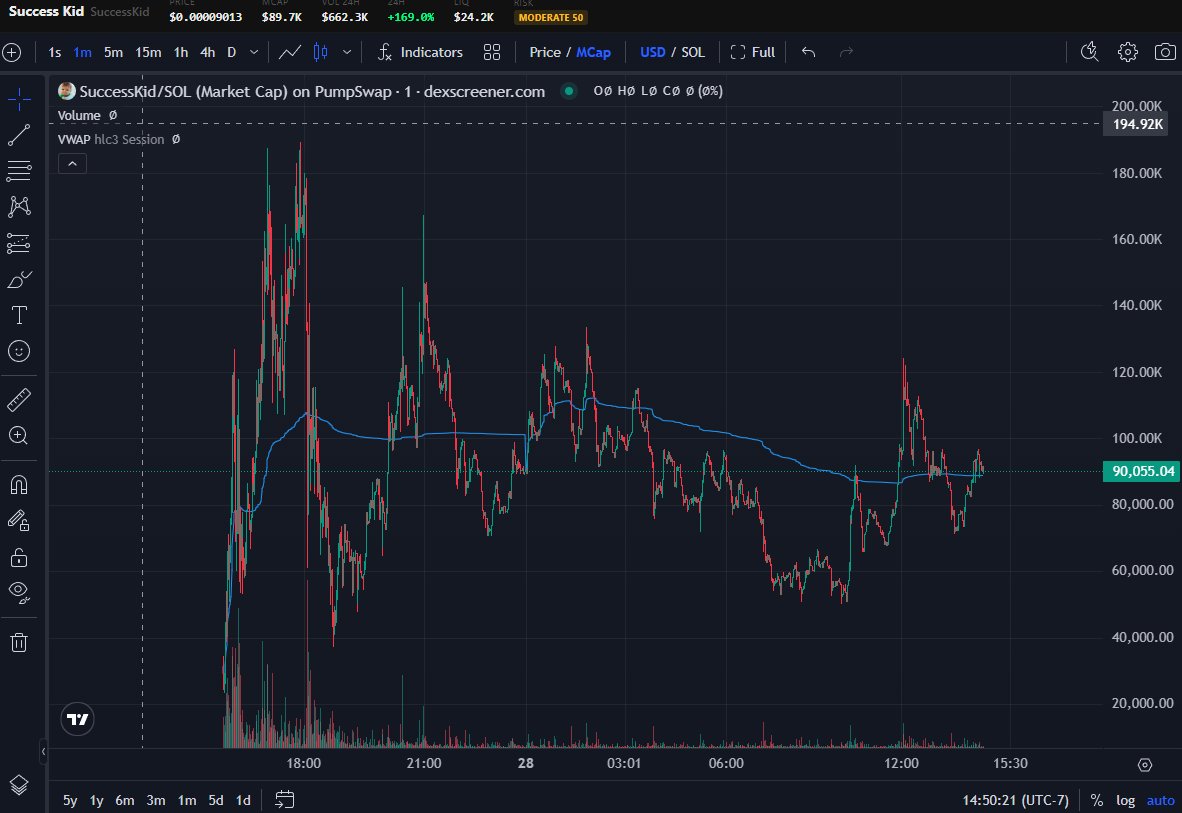This screenshot has width=1182, height=813.
Task: Open the forecasting and measurement position tools
Action: click(x=19, y=243)
